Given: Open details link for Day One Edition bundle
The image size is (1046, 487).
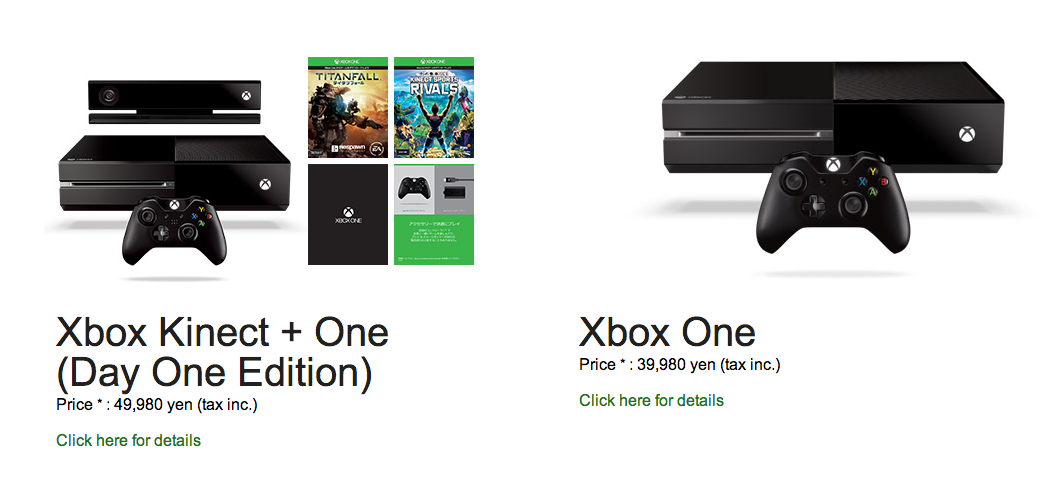Looking at the screenshot, I should click(128, 440).
